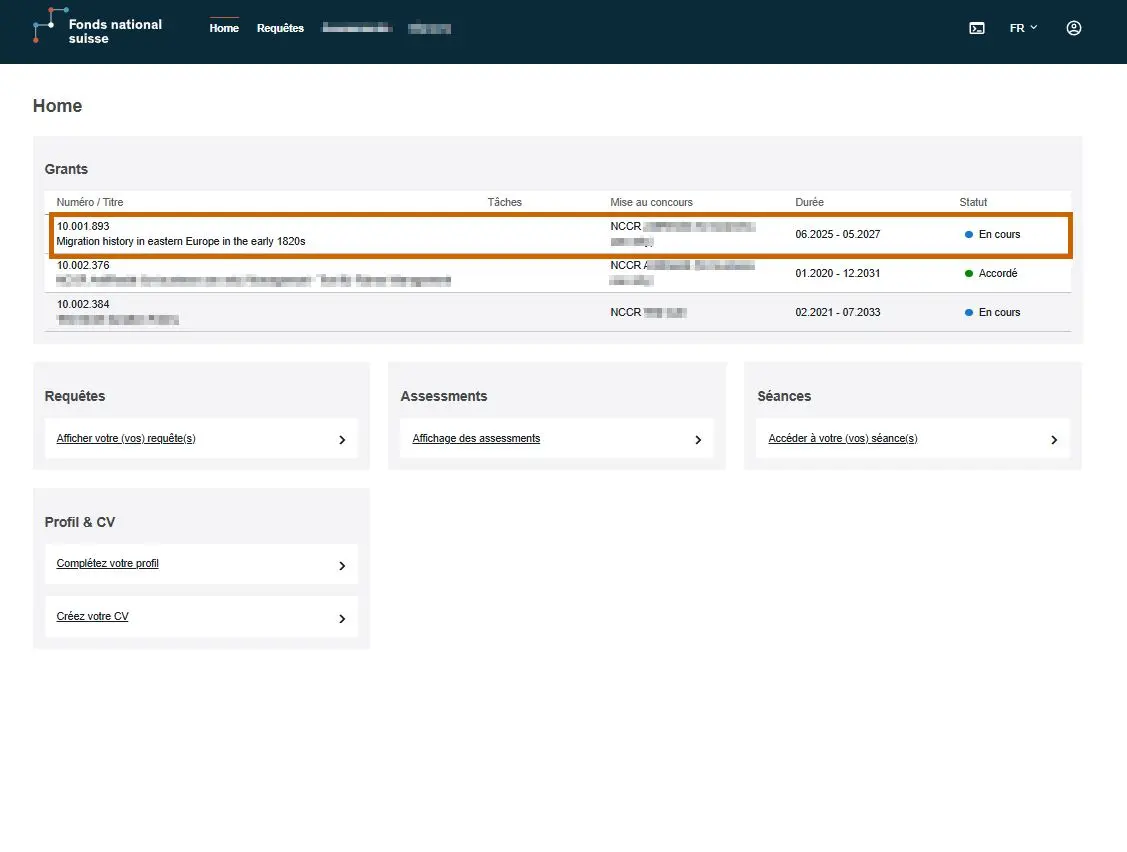
Task: Click the Accordé status
Action: pyautogui.click(x=991, y=273)
